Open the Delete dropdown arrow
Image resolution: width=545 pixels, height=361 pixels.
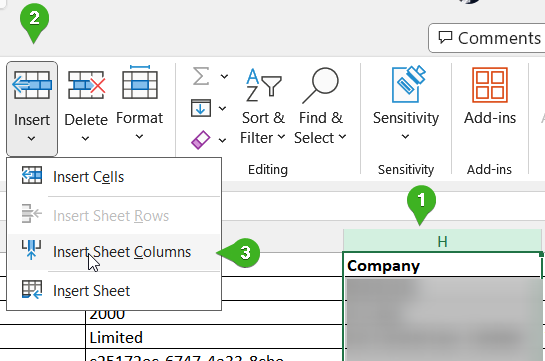coord(86,139)
